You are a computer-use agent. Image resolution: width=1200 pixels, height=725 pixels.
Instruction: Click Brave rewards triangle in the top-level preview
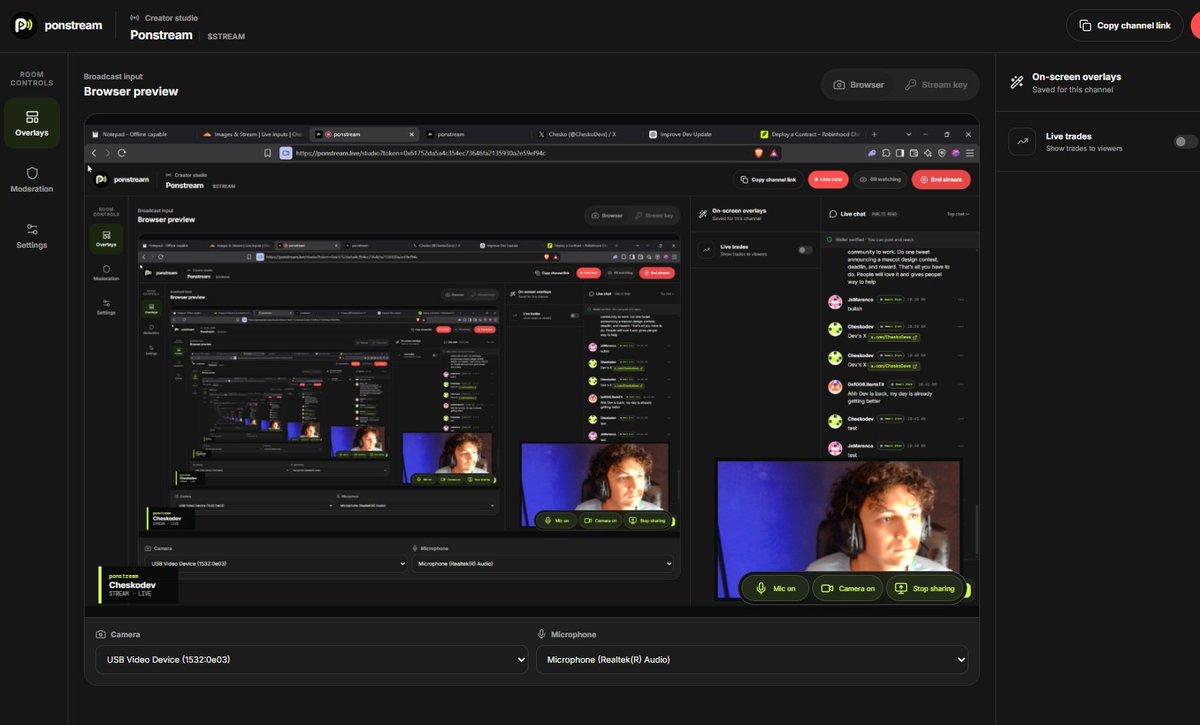pos(775,153)
